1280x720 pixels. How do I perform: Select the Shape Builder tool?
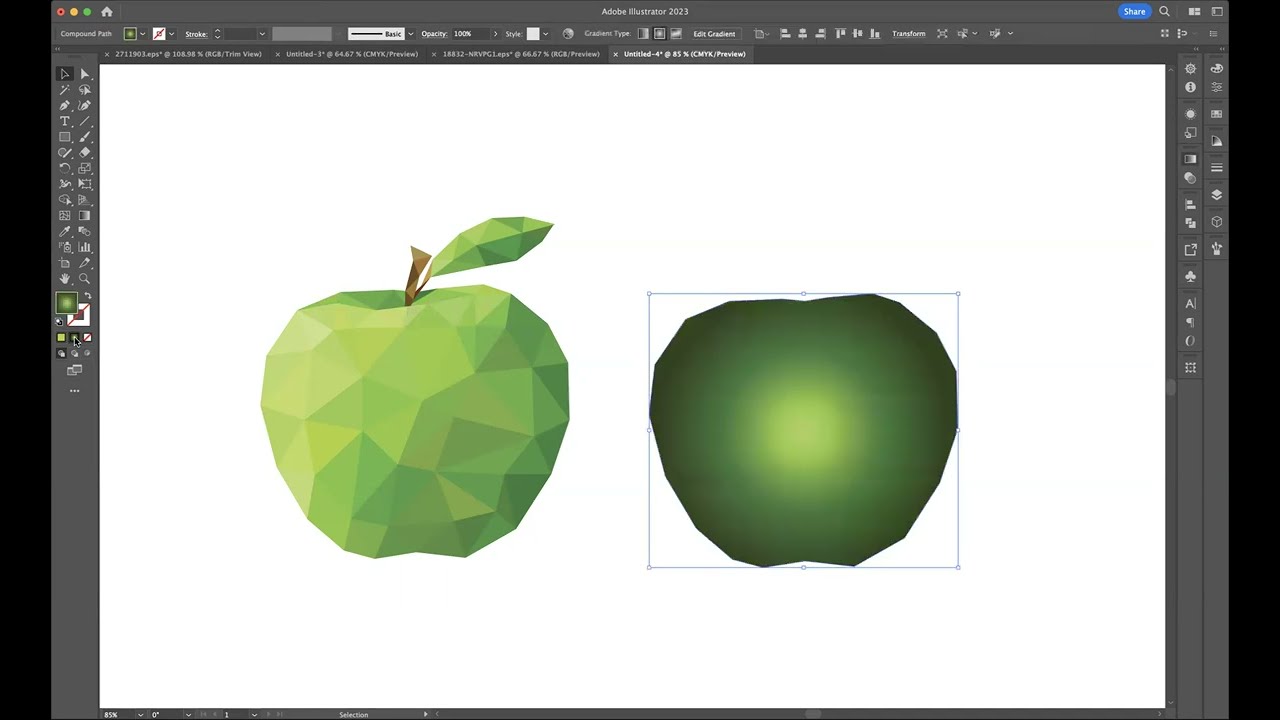(x=65, y=200)
